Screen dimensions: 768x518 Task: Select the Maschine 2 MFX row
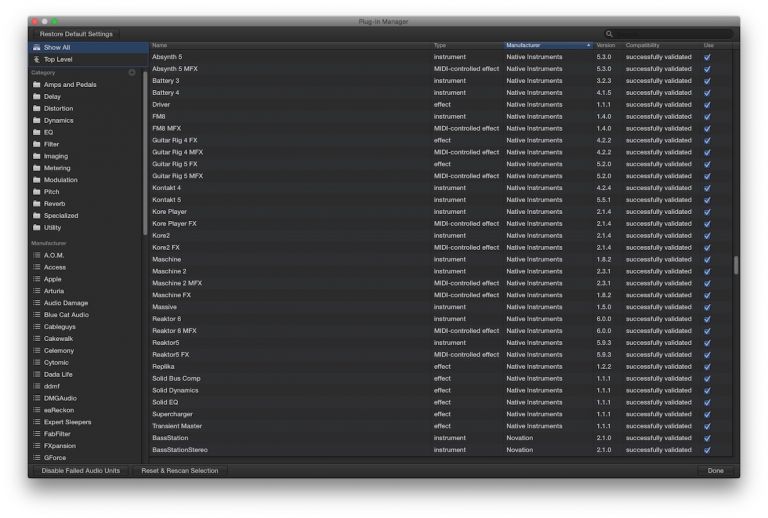(x=441, y=283)
